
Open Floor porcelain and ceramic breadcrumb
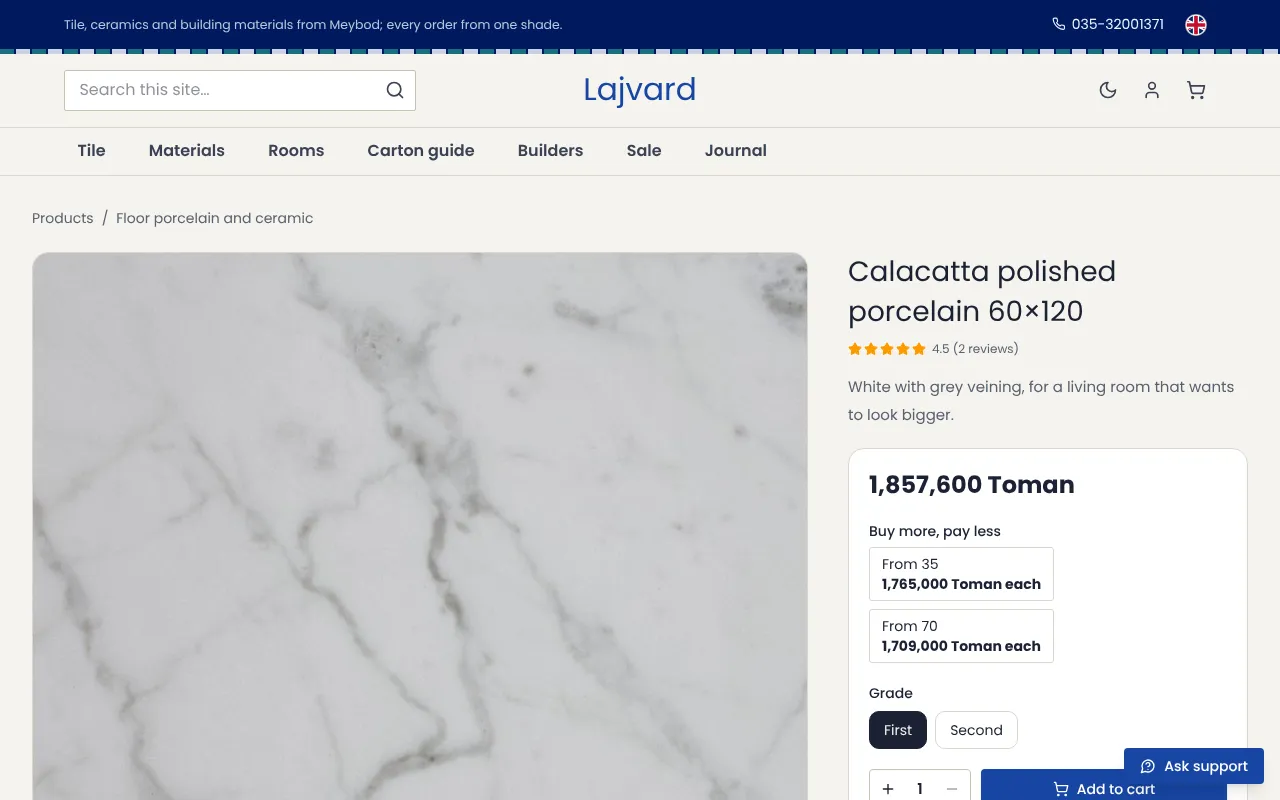tap(215, 218)
